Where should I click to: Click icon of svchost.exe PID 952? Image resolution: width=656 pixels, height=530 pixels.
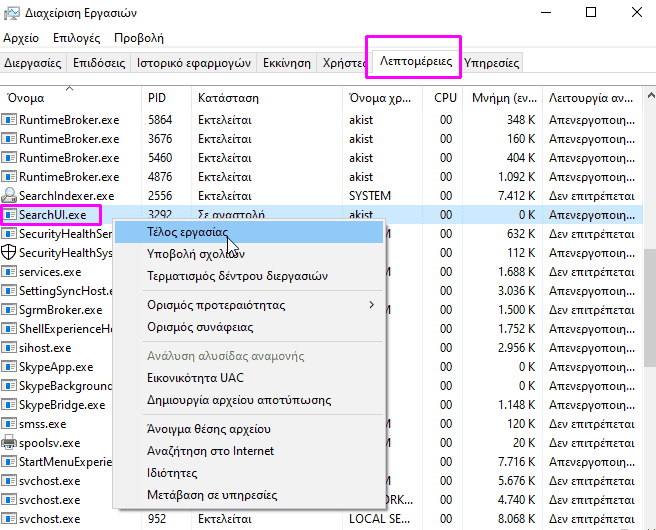[9, 519]
